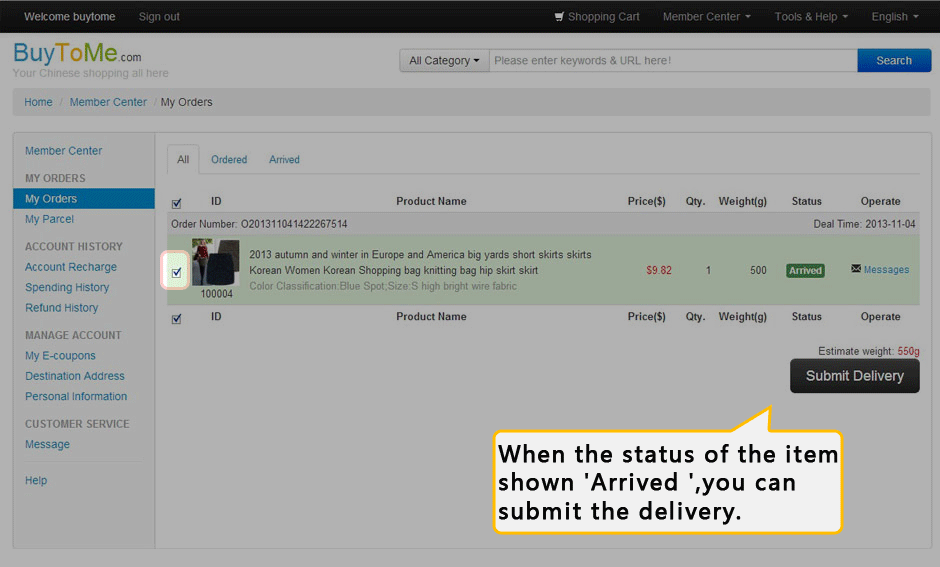Navigate to Home breadcrumb link
The width and height of the screenshot is (940, 567).
tap(38, 102)
